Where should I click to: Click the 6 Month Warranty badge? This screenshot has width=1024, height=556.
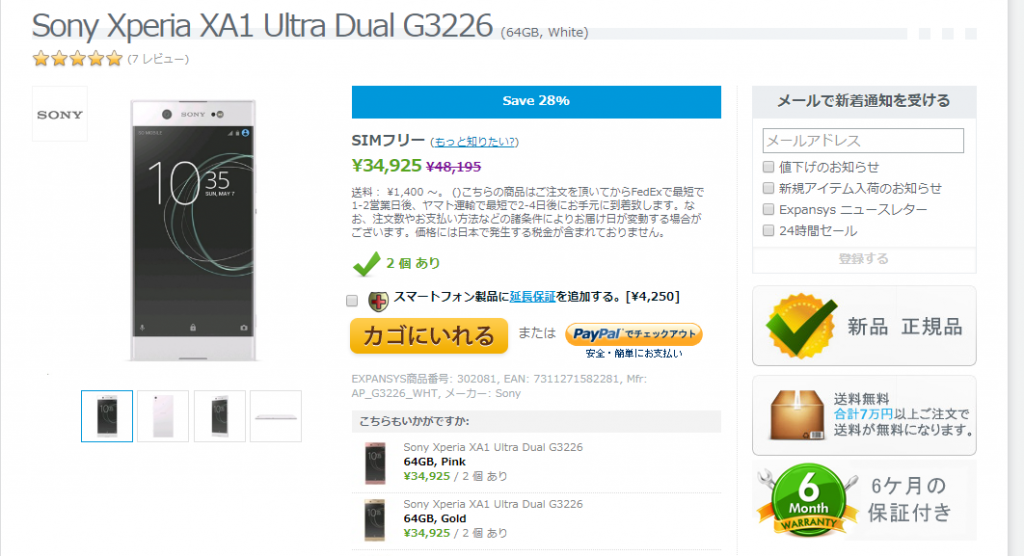point(808,500)
